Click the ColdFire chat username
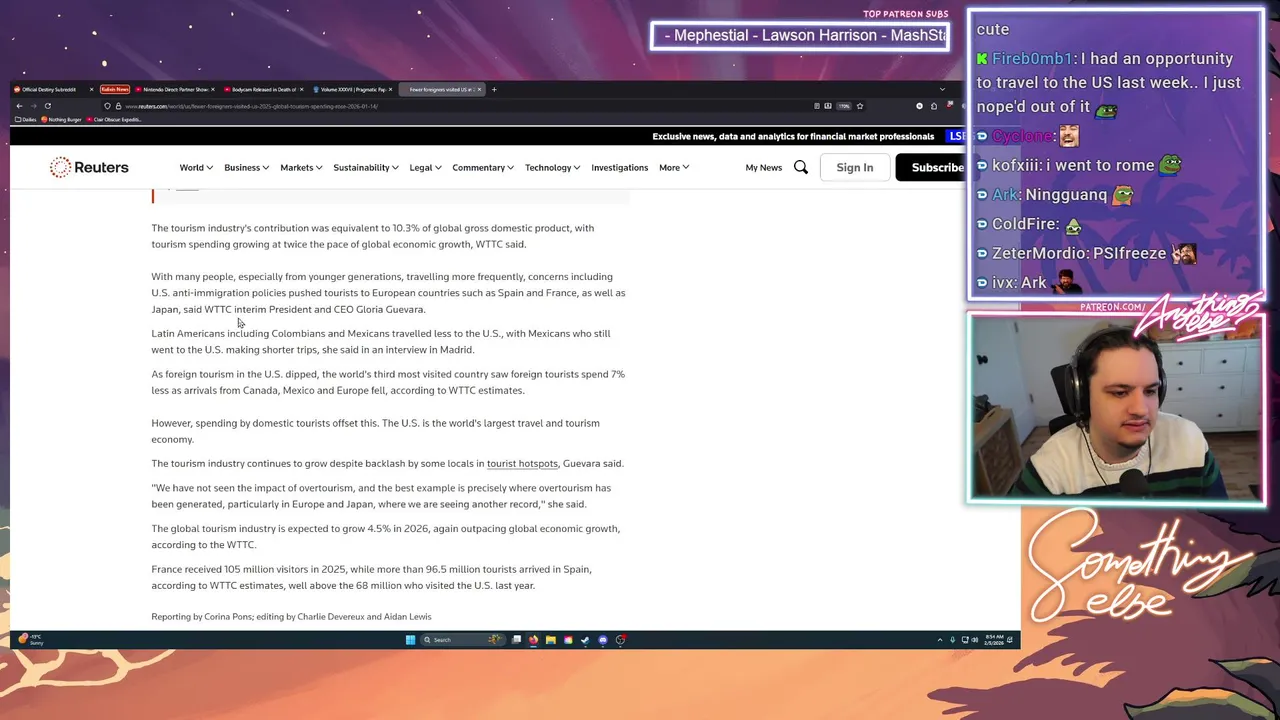Viewport: 1280px width, 720px height. tap(1025, 224)
